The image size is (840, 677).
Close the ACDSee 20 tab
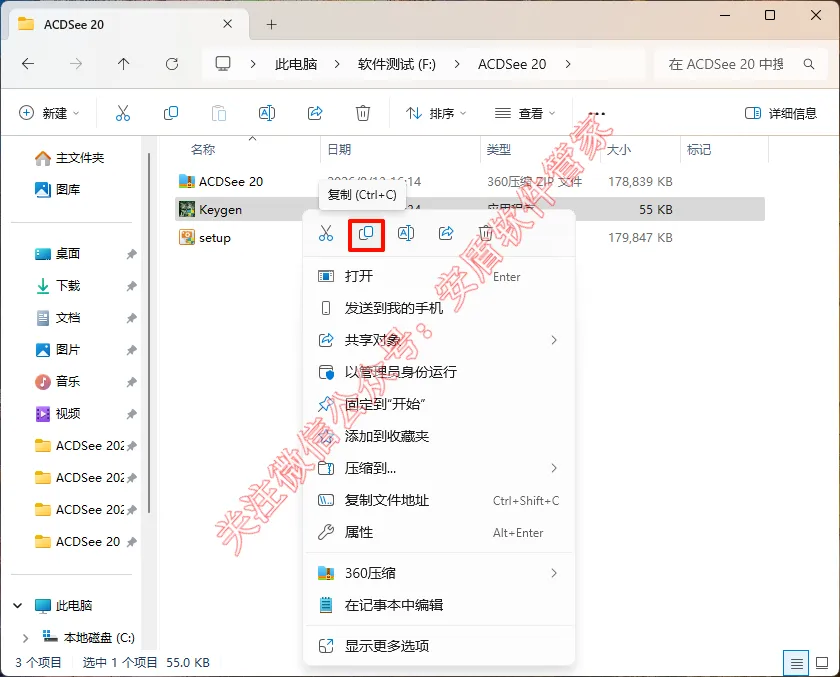(x=228, y=24)
